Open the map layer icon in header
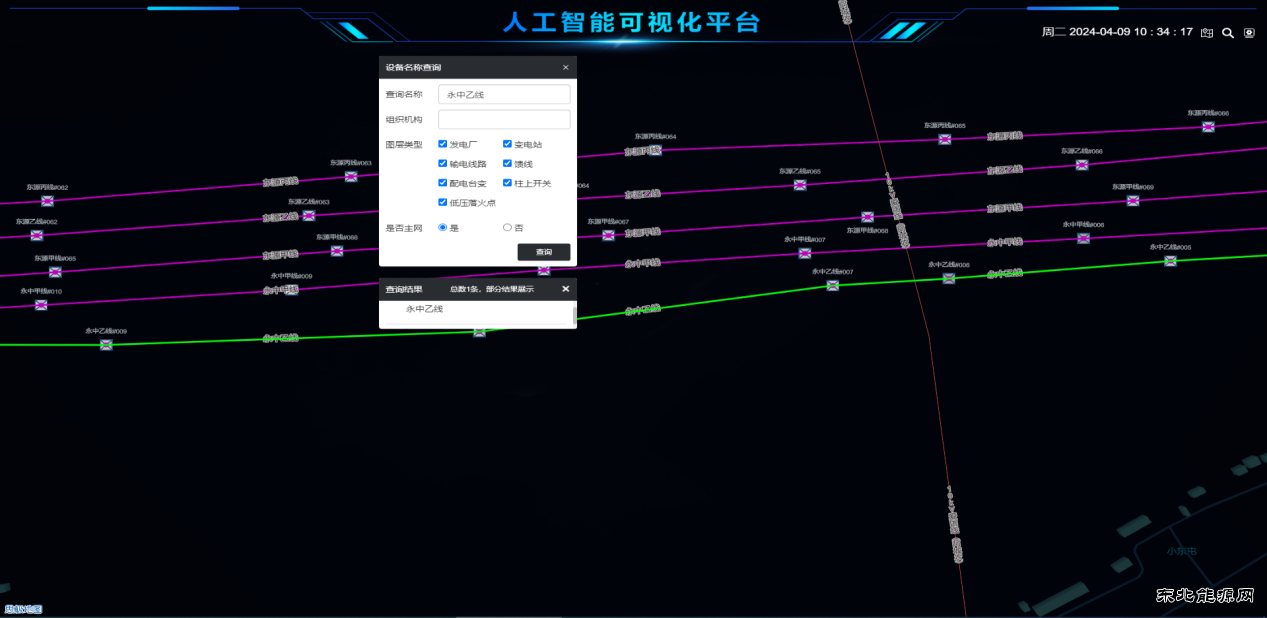The height and width of the screenshot is (618, 1267). (x=1207, y=32)
